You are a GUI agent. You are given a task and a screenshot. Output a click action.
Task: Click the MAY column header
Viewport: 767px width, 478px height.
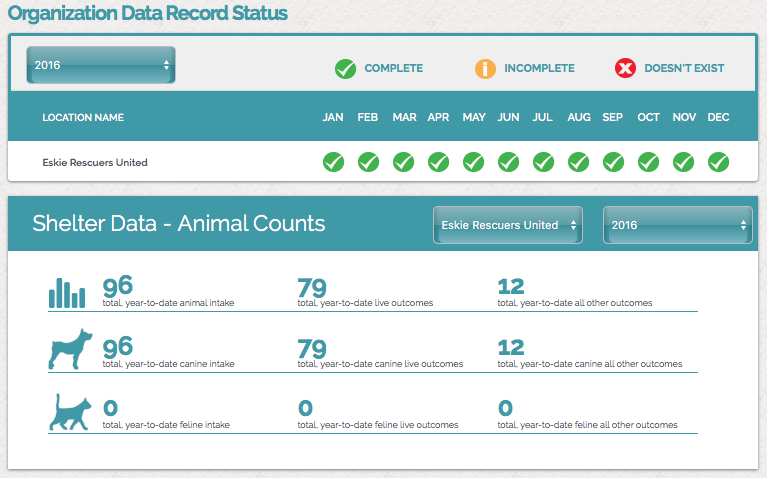coord(474,117)
